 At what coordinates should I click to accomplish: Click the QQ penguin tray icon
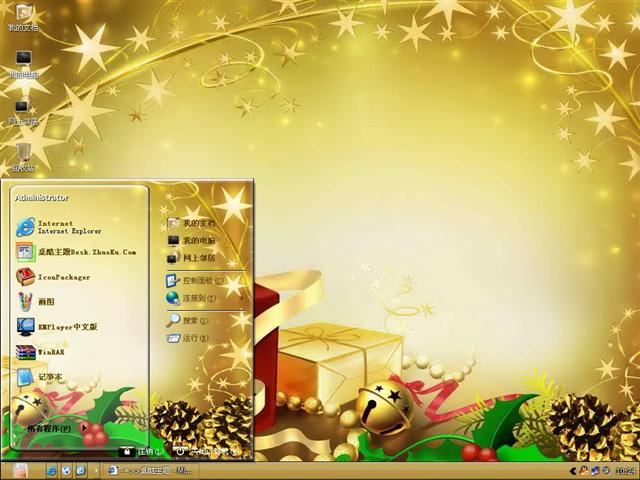582,471
